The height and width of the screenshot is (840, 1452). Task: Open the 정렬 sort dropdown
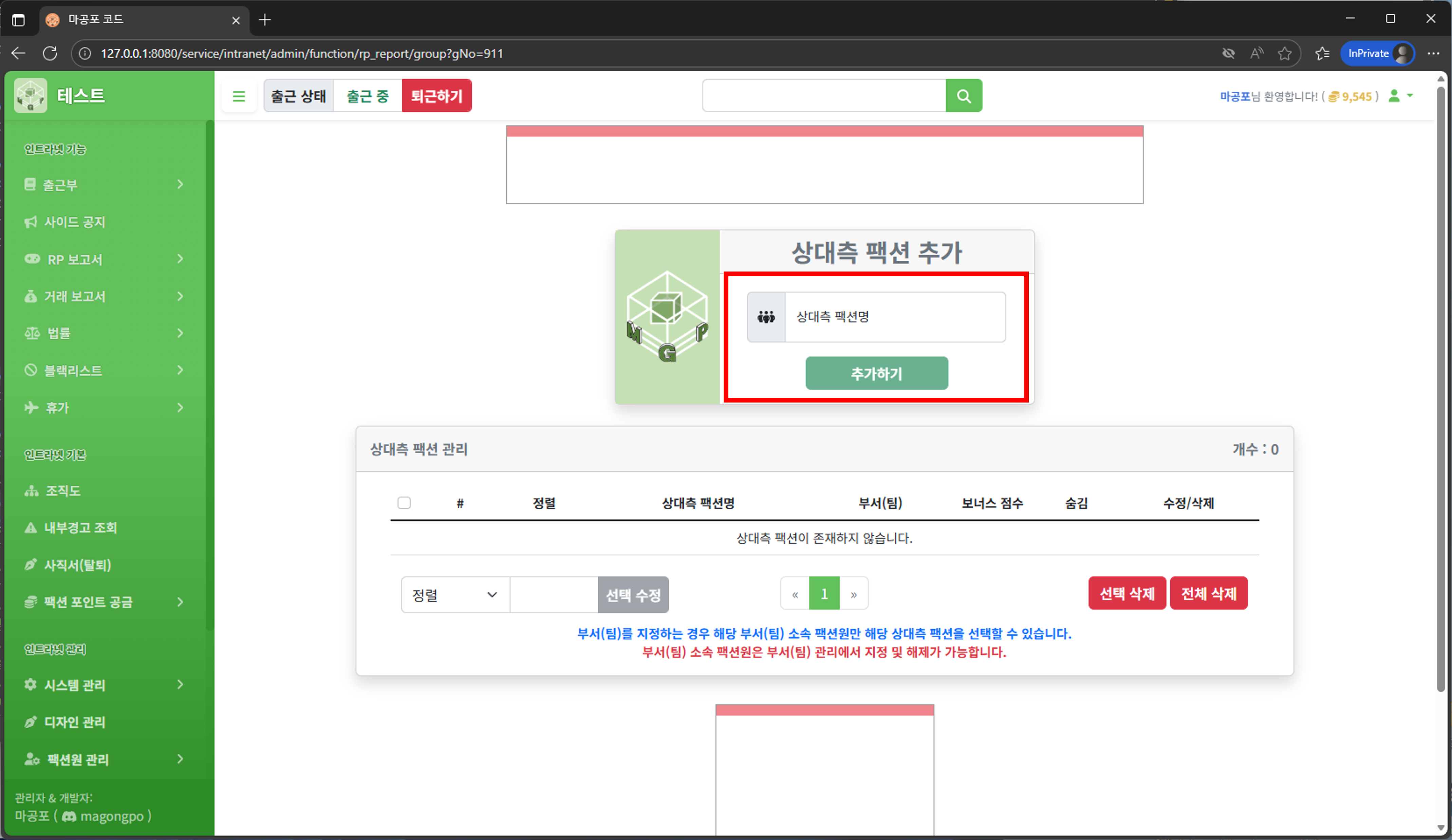pyautogui.click(x=454, y=595)
